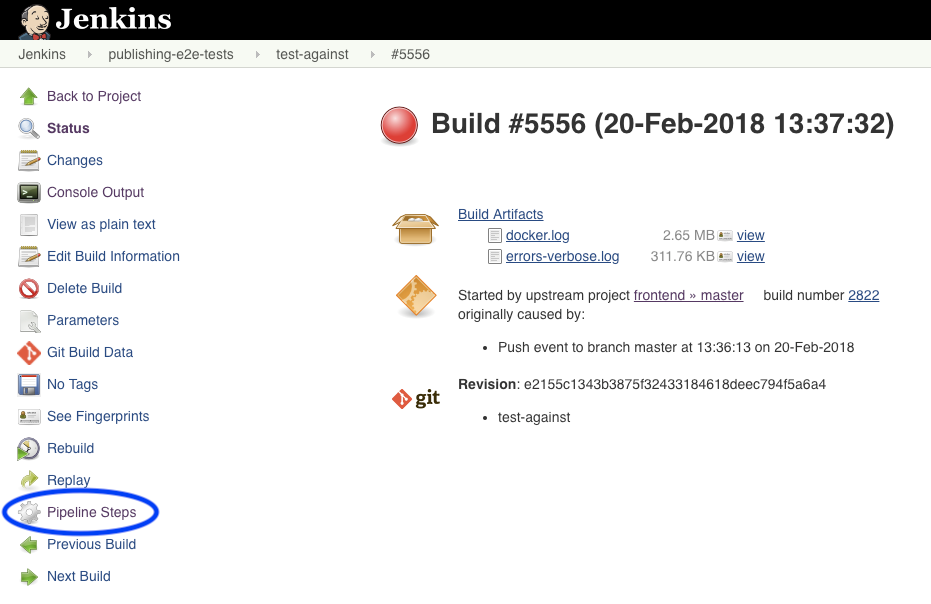Open the Changes link
The width and height of the screenshot is (931, 604).
tap(75, 160)
